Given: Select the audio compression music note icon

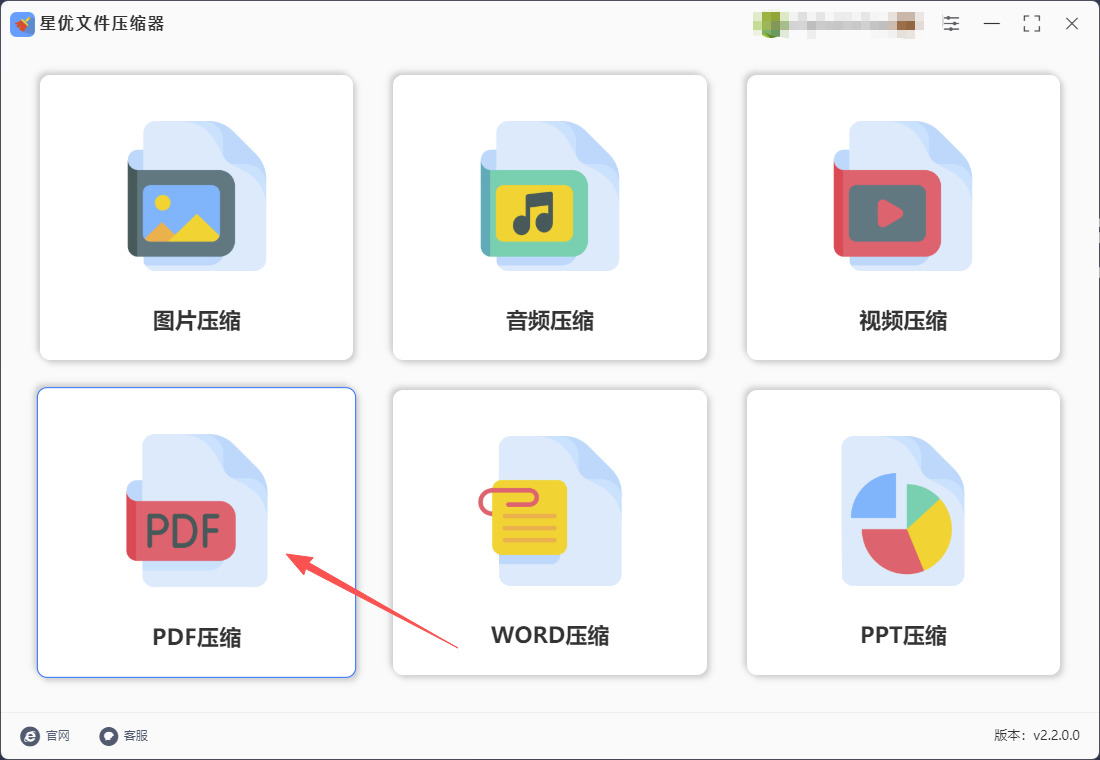Looking at the screenshot, I should click(549, 196).
